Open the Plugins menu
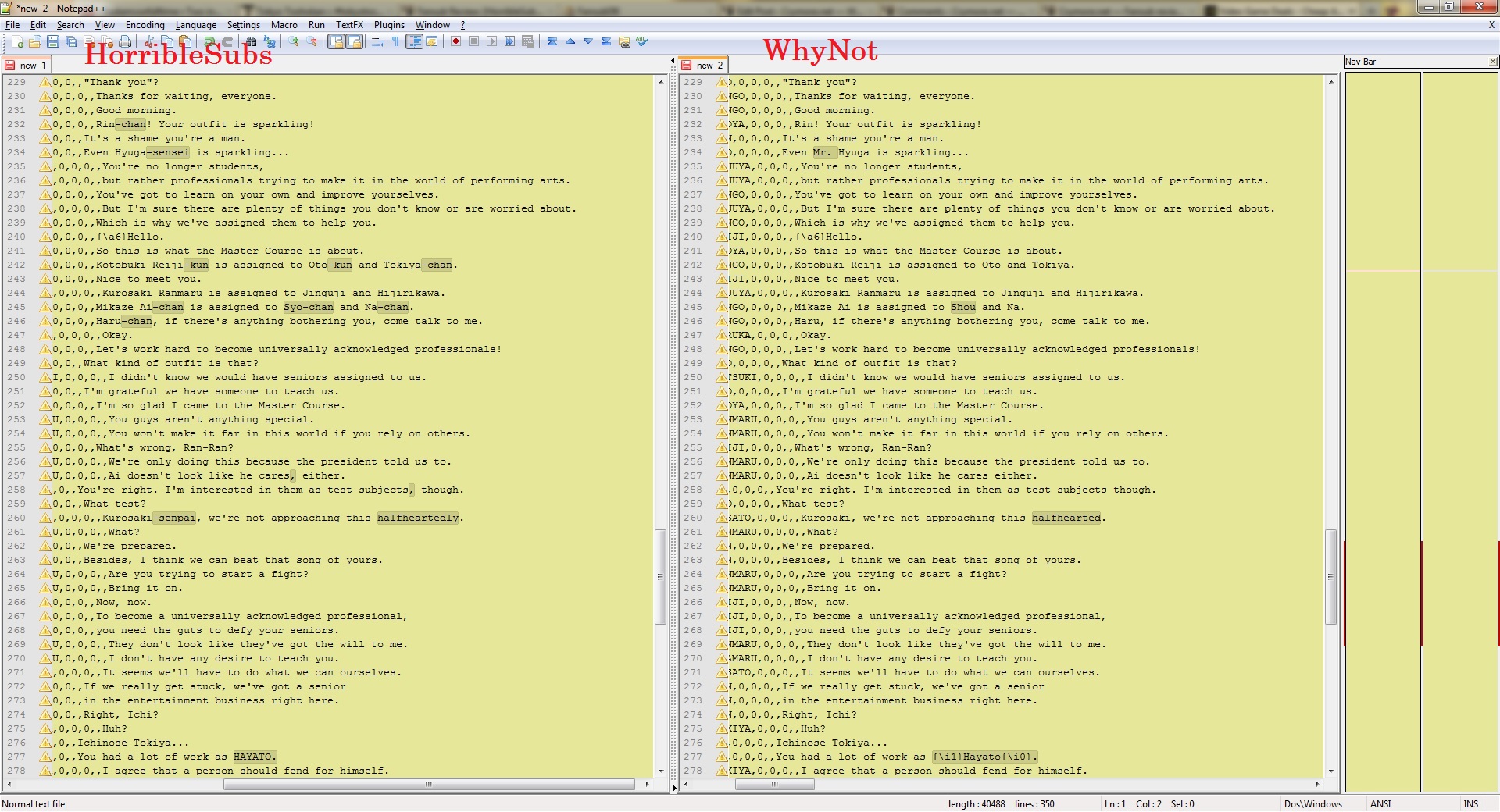Screen dimensions: 1500x812 click(389, 25)
